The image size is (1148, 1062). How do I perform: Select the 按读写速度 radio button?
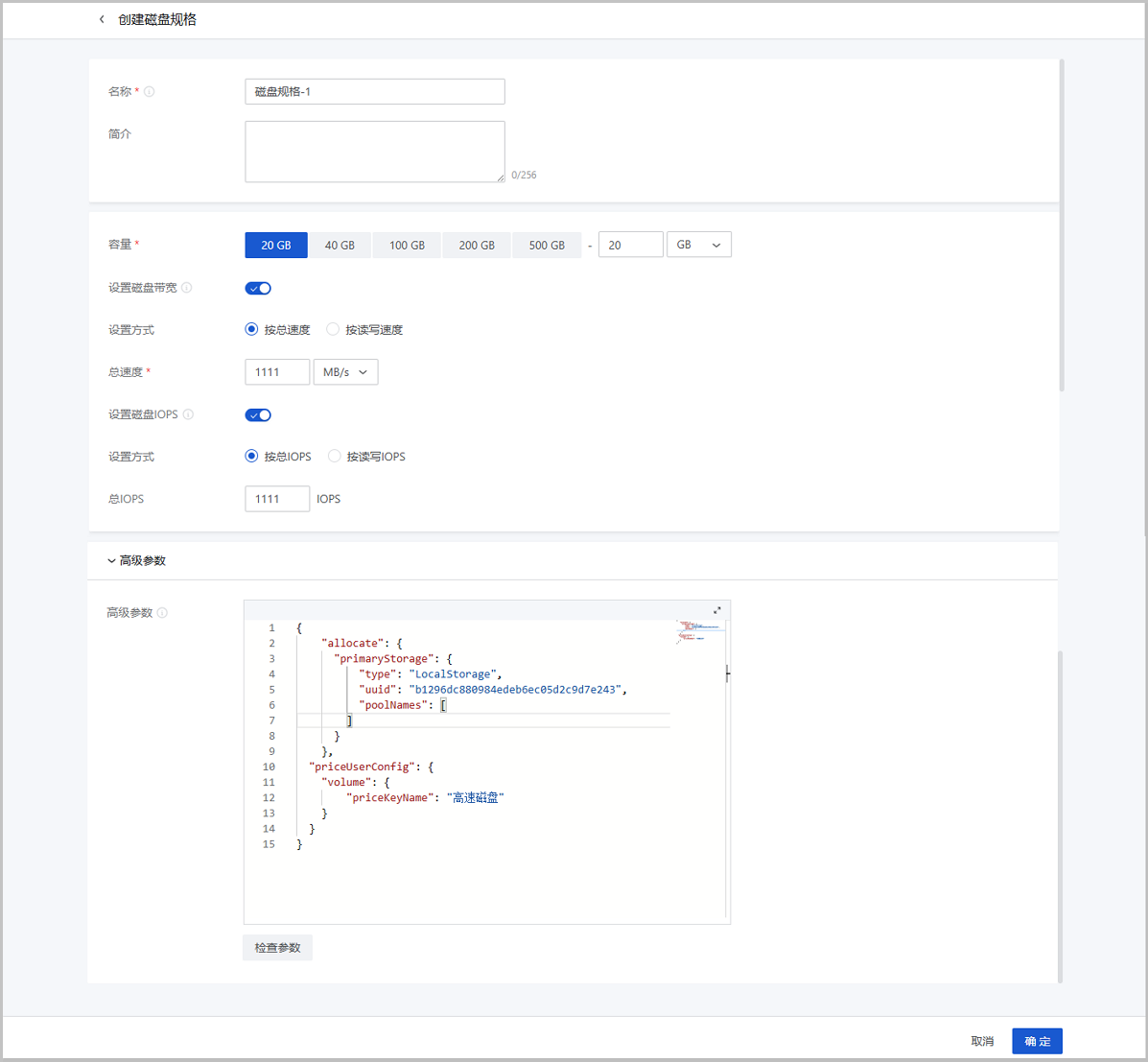click(x=333, y=330)
